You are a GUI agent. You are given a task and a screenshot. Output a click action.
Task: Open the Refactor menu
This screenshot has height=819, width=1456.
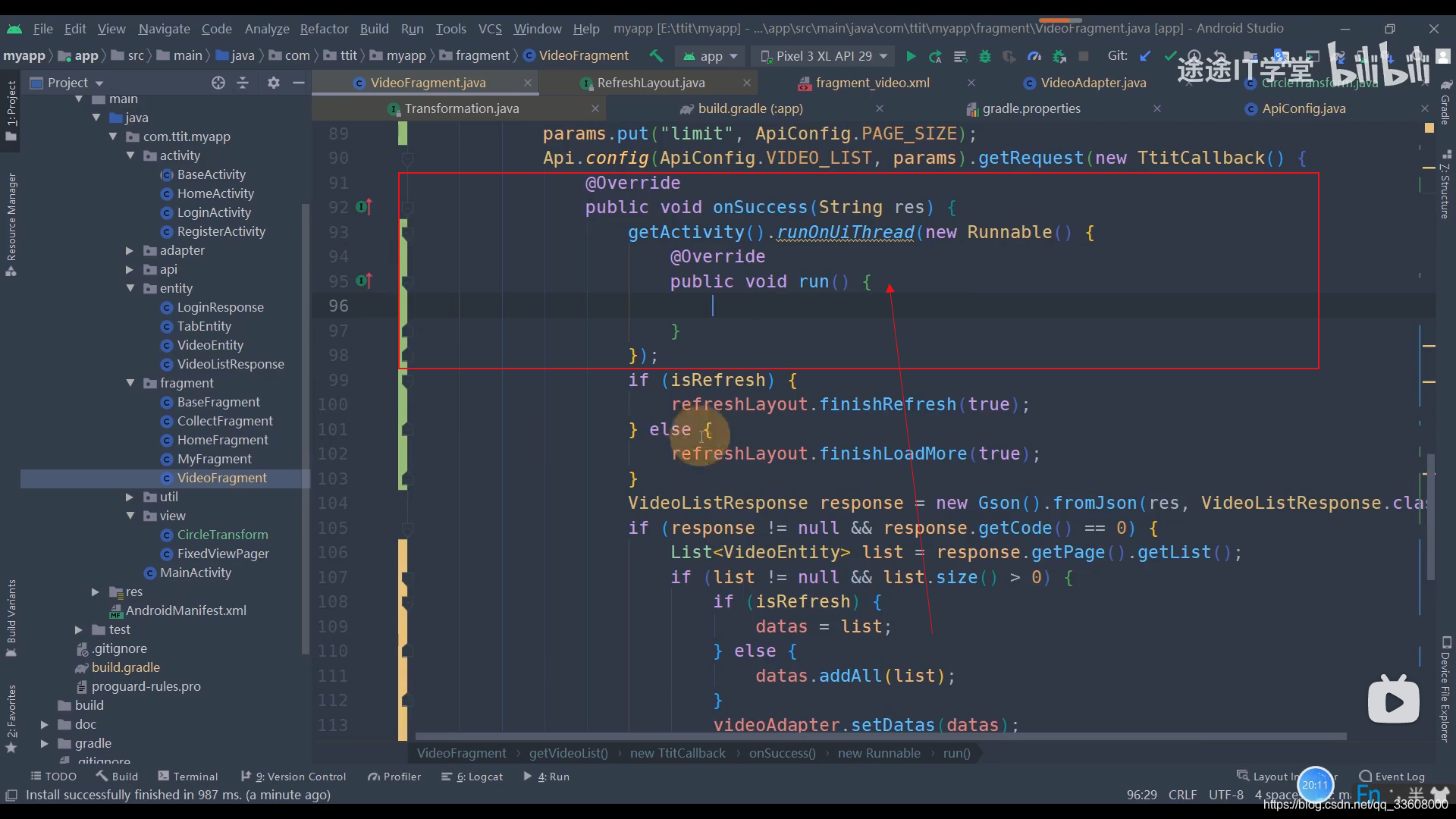click(x=324, y=29)
